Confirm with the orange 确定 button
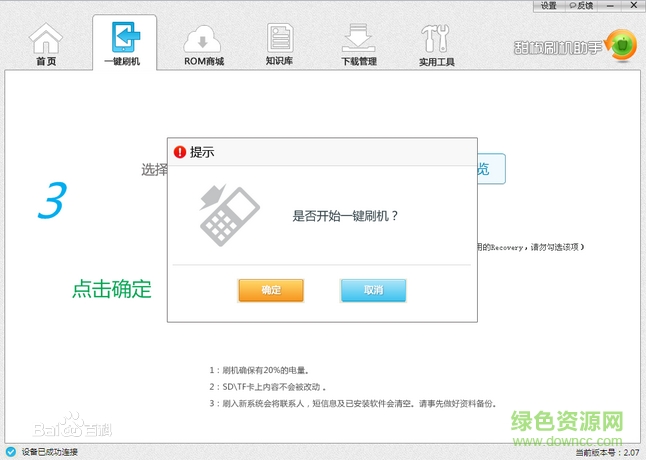Screen dimensions: 646x460 (x=271, y=290)
